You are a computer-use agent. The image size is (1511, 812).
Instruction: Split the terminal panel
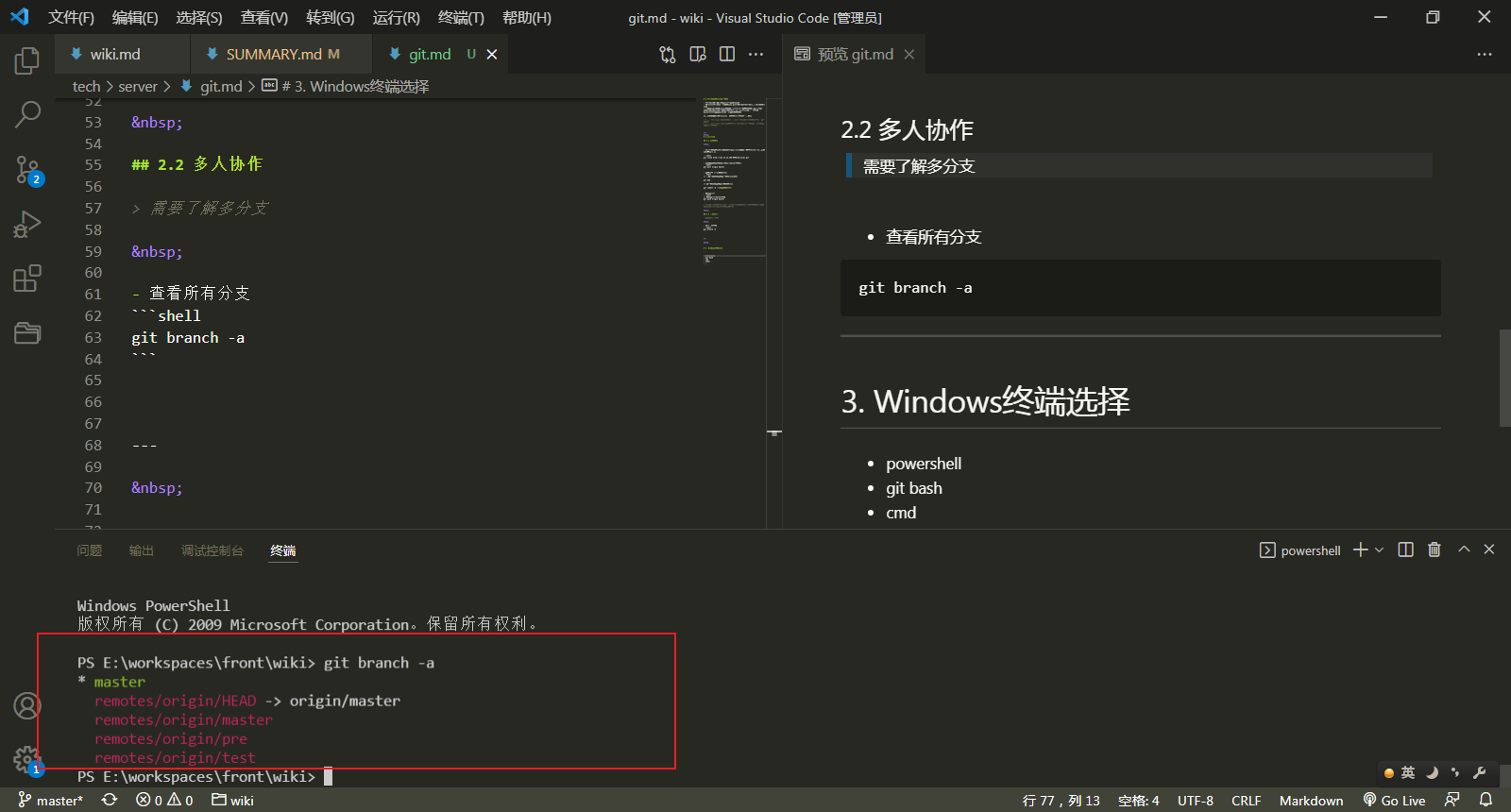[x=1405, y=550]
